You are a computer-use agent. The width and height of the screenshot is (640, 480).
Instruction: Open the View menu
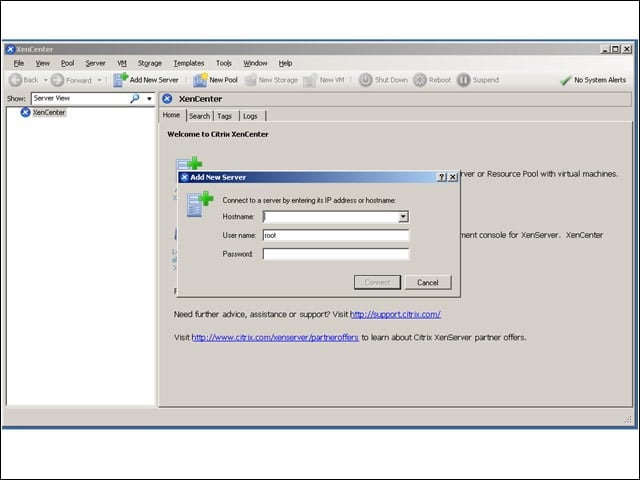42,63
